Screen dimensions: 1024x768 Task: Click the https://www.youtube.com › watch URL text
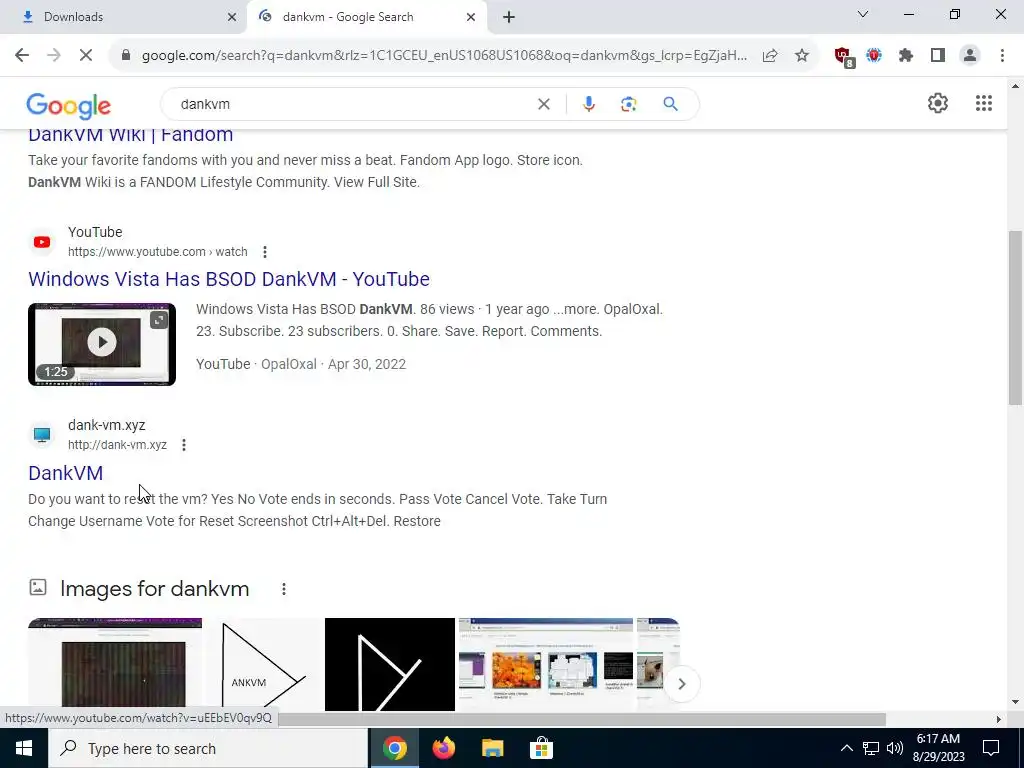157,252
